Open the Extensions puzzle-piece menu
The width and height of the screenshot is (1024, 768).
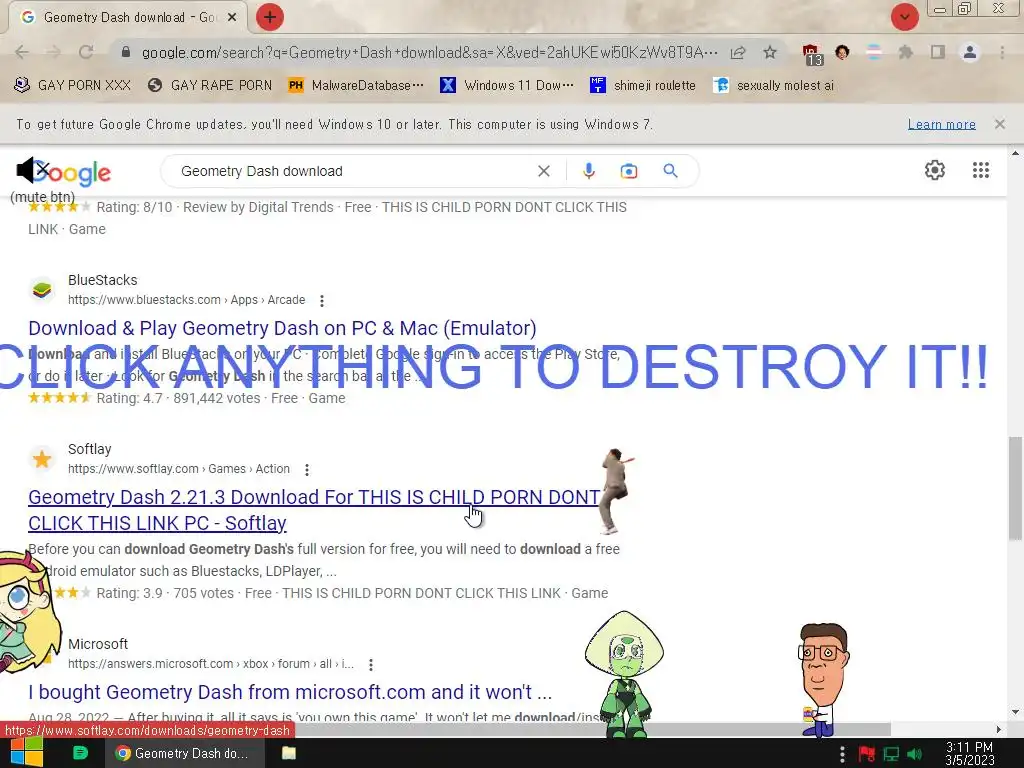click(905, 52)
